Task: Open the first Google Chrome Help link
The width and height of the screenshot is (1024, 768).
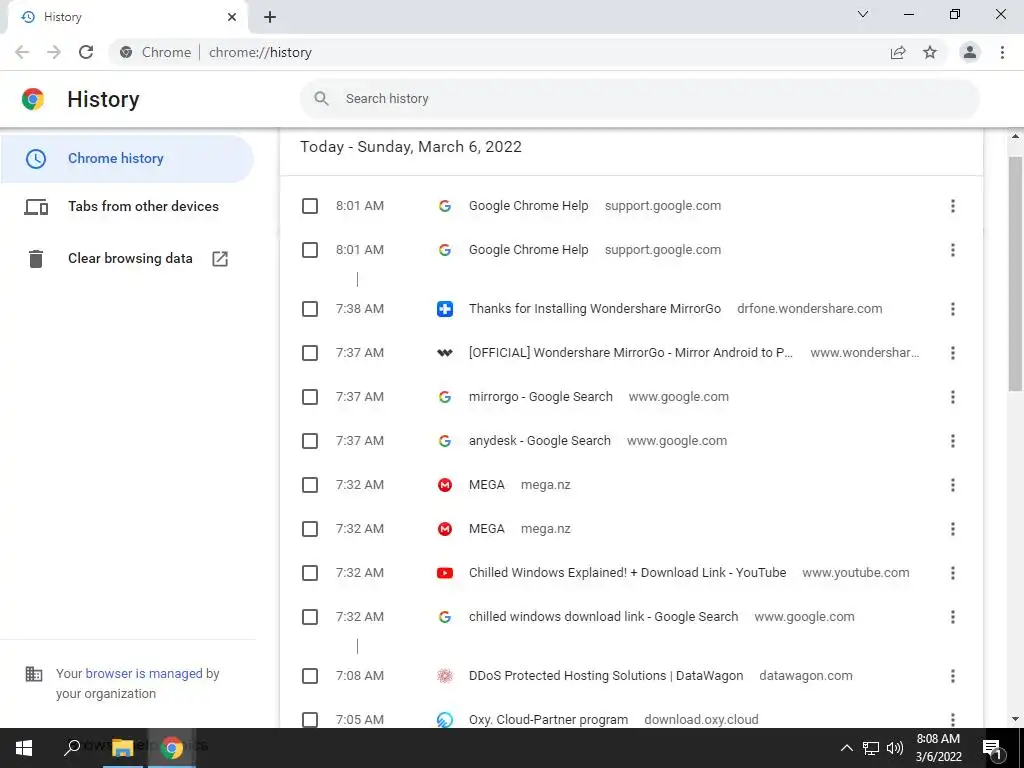Action: pos(528,206)
